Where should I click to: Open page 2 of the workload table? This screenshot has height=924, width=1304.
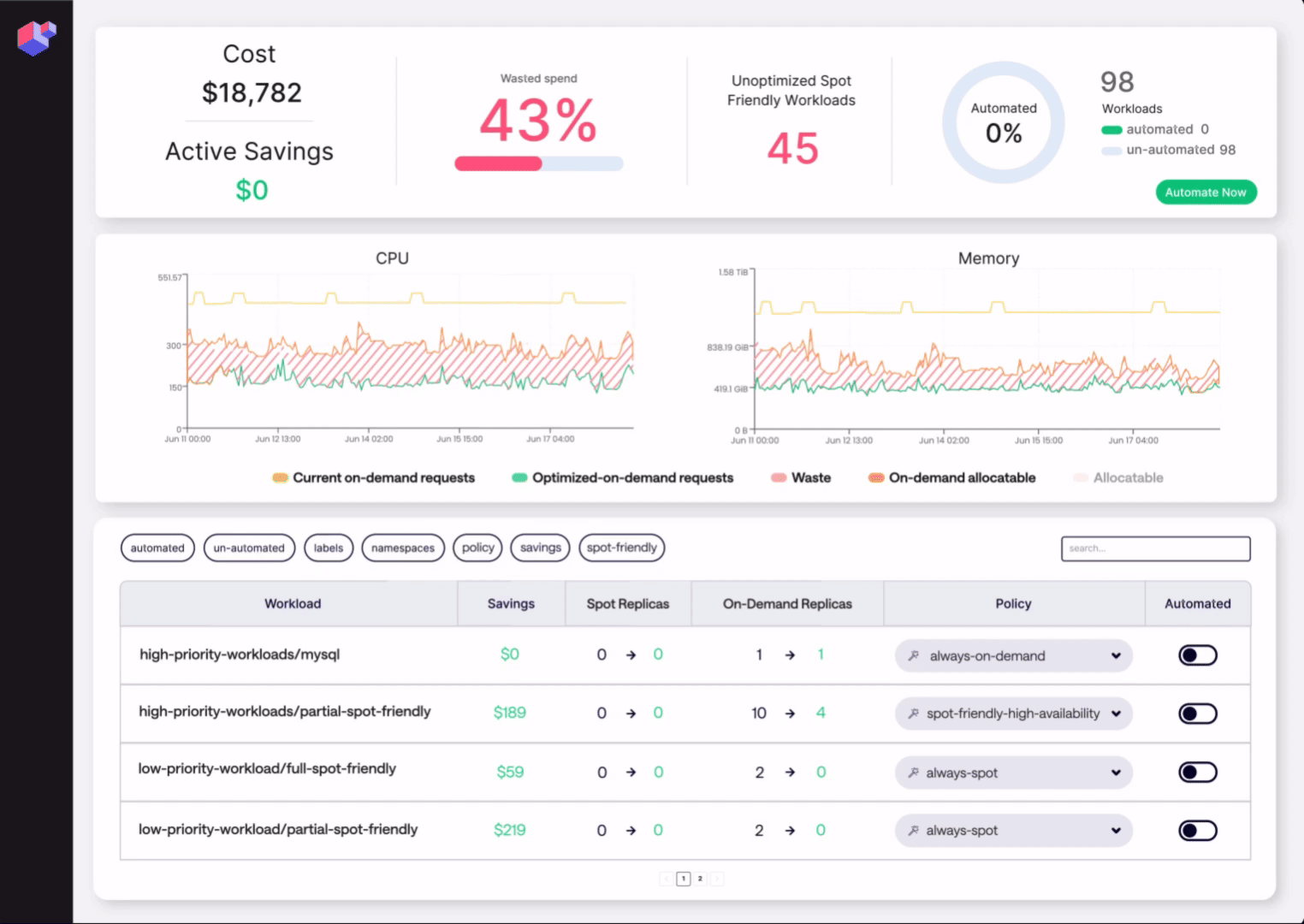700,879
